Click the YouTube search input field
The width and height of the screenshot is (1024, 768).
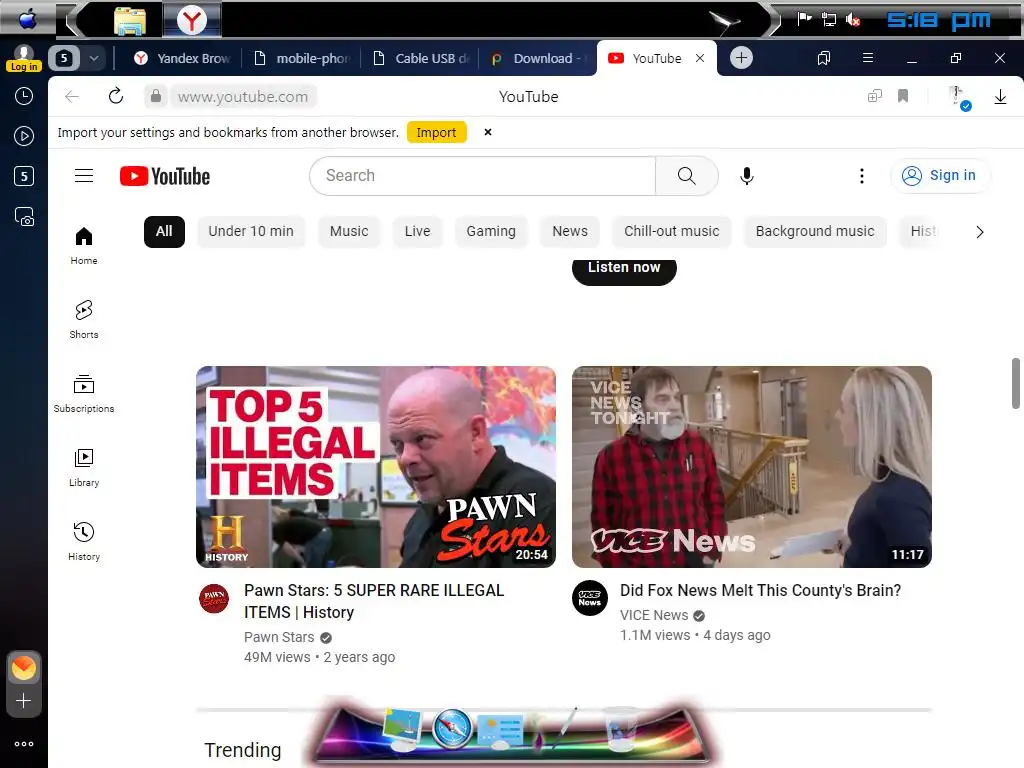click(483, 176)
